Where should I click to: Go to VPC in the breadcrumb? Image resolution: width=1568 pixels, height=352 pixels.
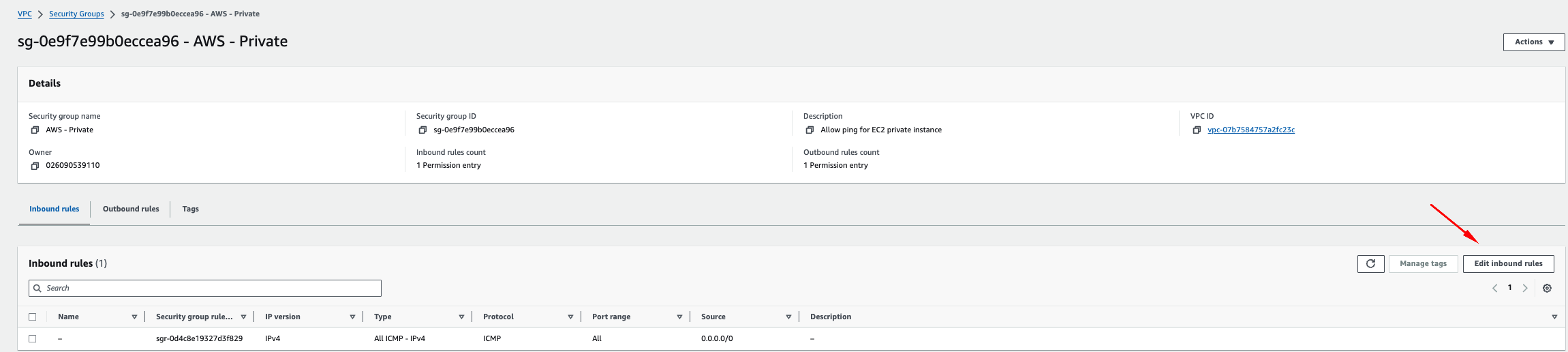click(25, 14)
